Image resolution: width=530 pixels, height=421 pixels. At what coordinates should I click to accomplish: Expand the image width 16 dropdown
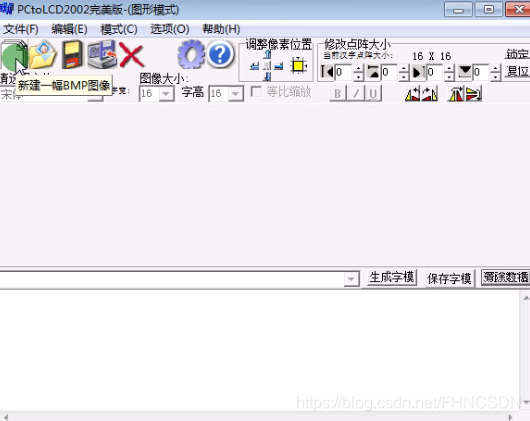(166, 94)
